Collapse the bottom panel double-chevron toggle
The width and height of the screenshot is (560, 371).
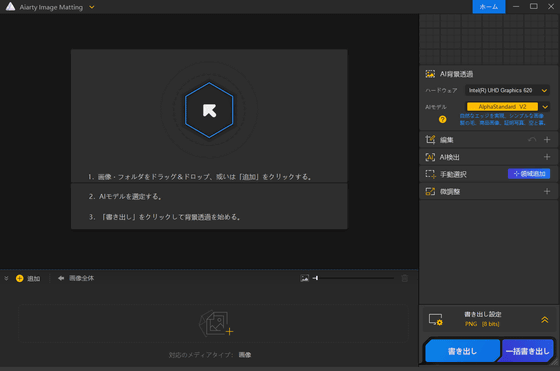(x=6, y=278)
